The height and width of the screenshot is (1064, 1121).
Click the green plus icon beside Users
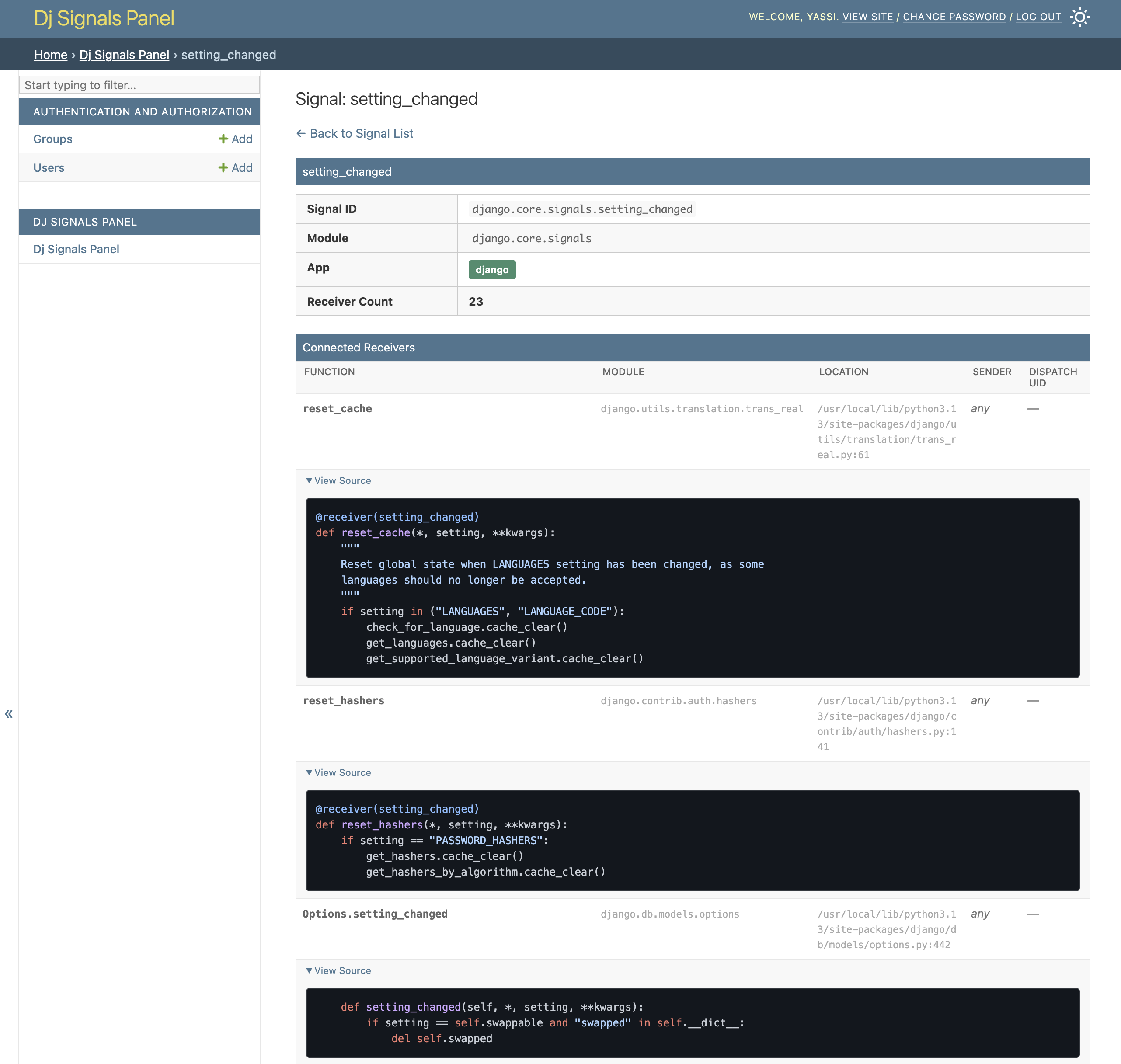click(223, 168)
